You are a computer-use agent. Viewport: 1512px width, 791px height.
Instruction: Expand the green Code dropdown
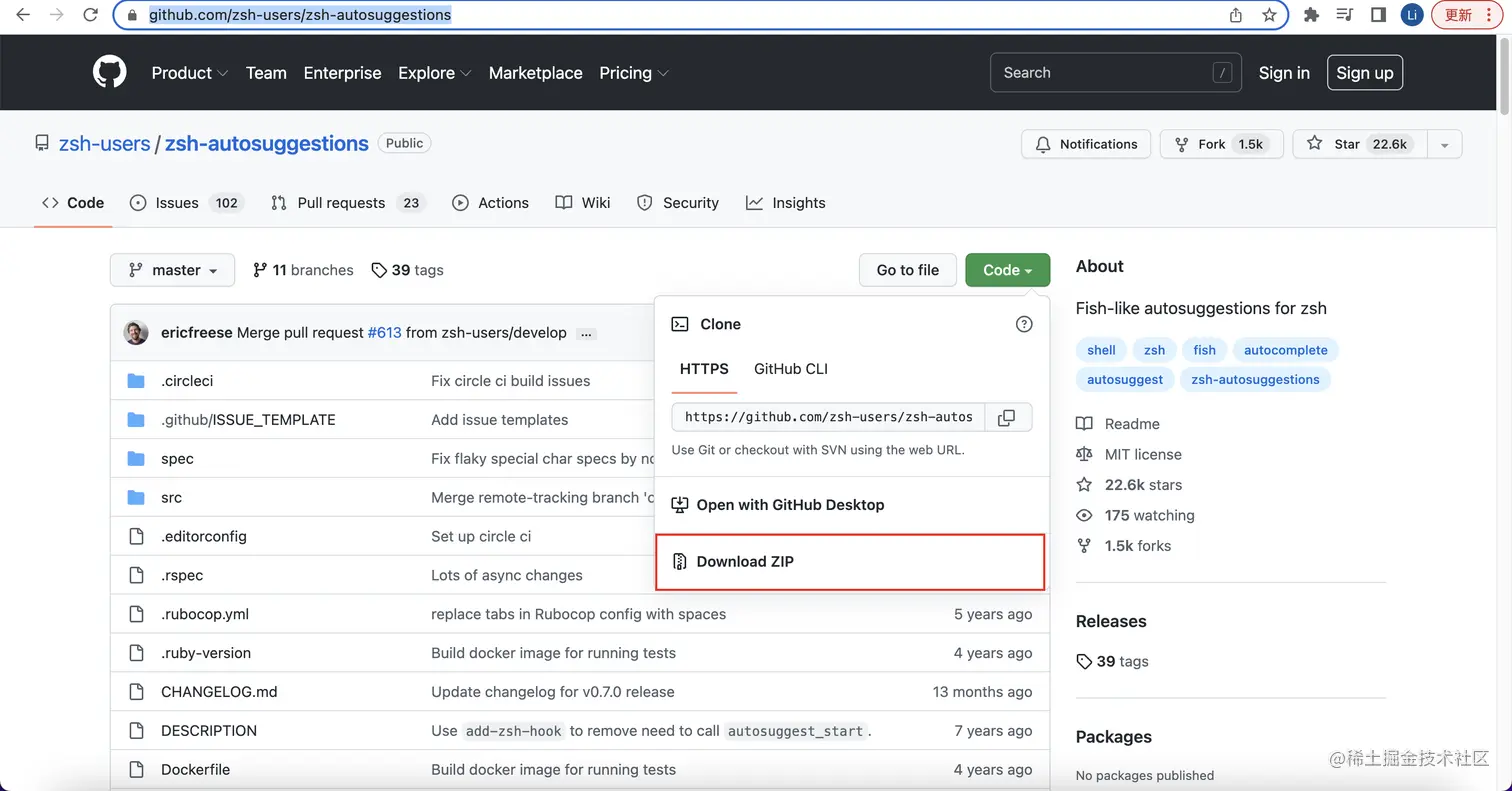coord(1007,270)
